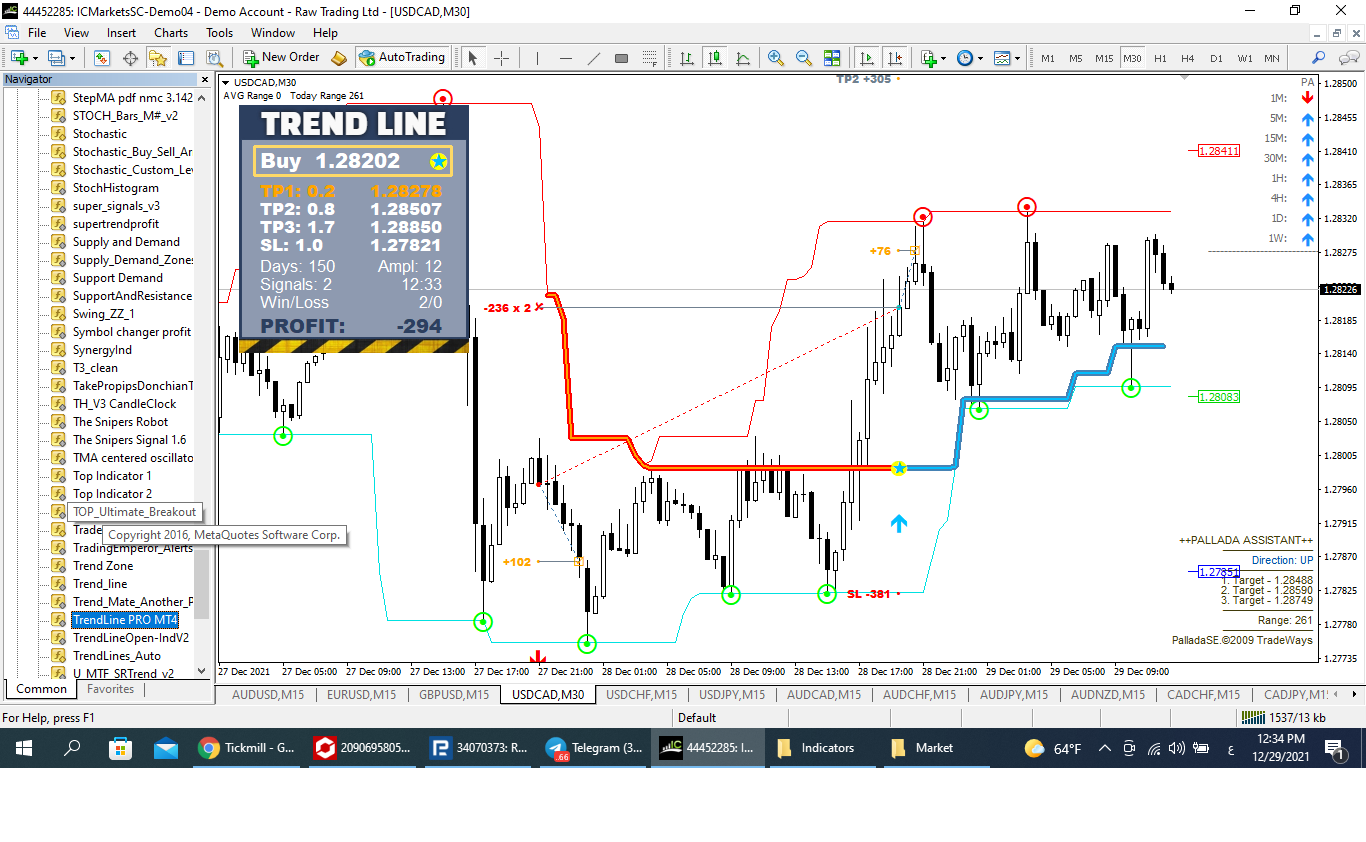This screenshot has width=1366, height=842.
Task: Click the Zoom Out magnifier icon
Action: click(804, 58)
